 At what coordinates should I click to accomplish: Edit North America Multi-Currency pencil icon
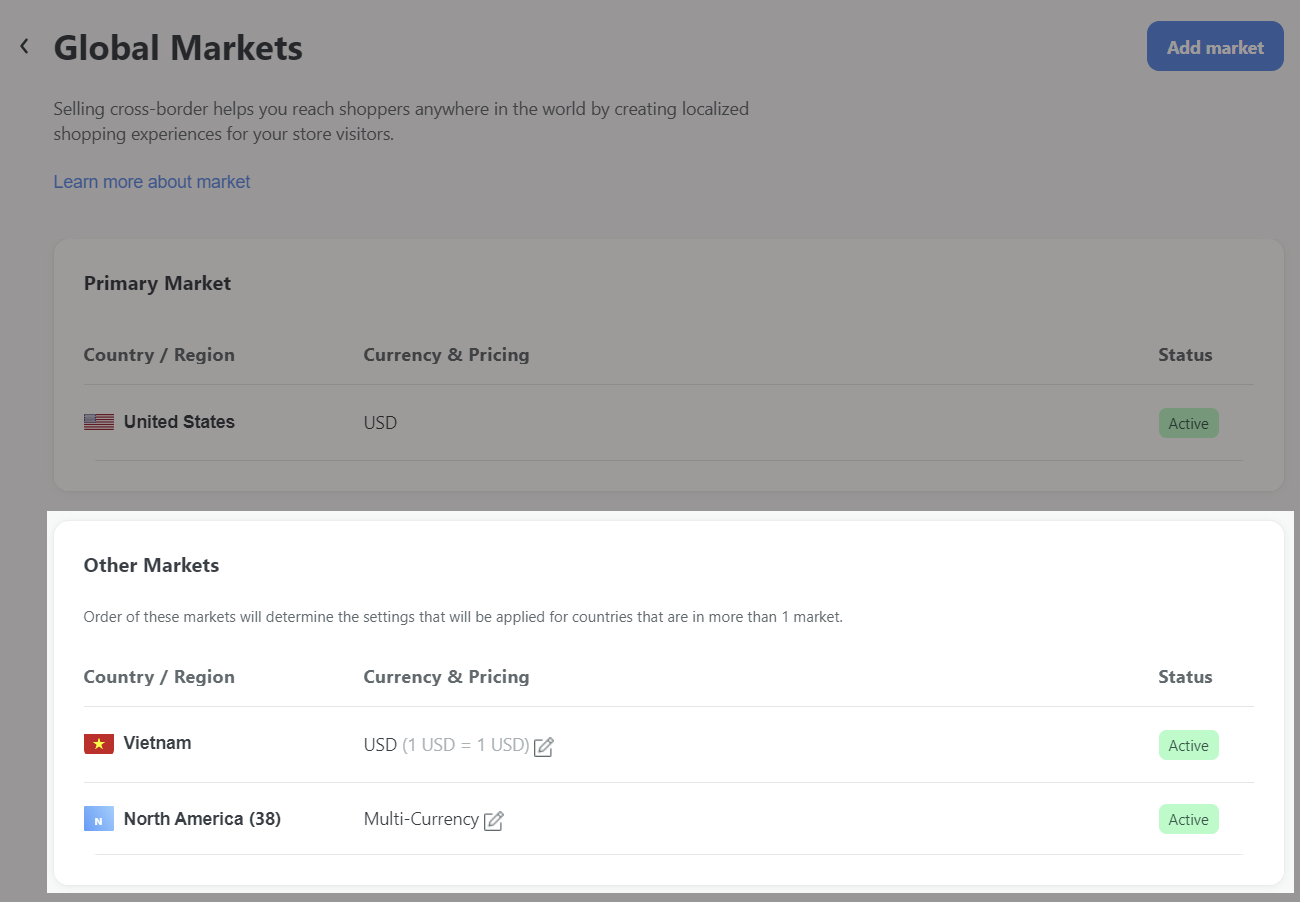click(494, 820)
